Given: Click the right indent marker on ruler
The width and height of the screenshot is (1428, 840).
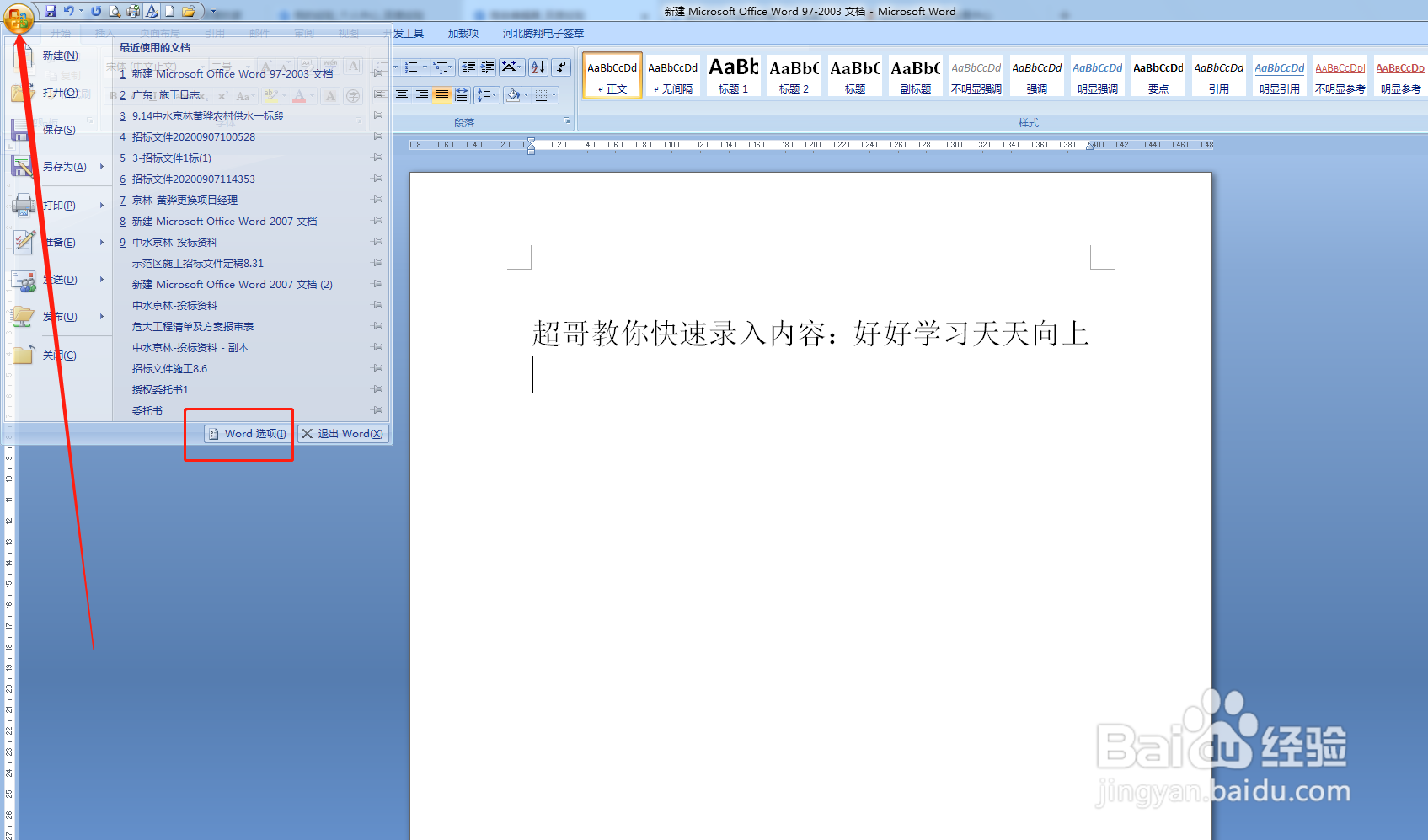Looking at the screenshot, I should point(1089,147).
